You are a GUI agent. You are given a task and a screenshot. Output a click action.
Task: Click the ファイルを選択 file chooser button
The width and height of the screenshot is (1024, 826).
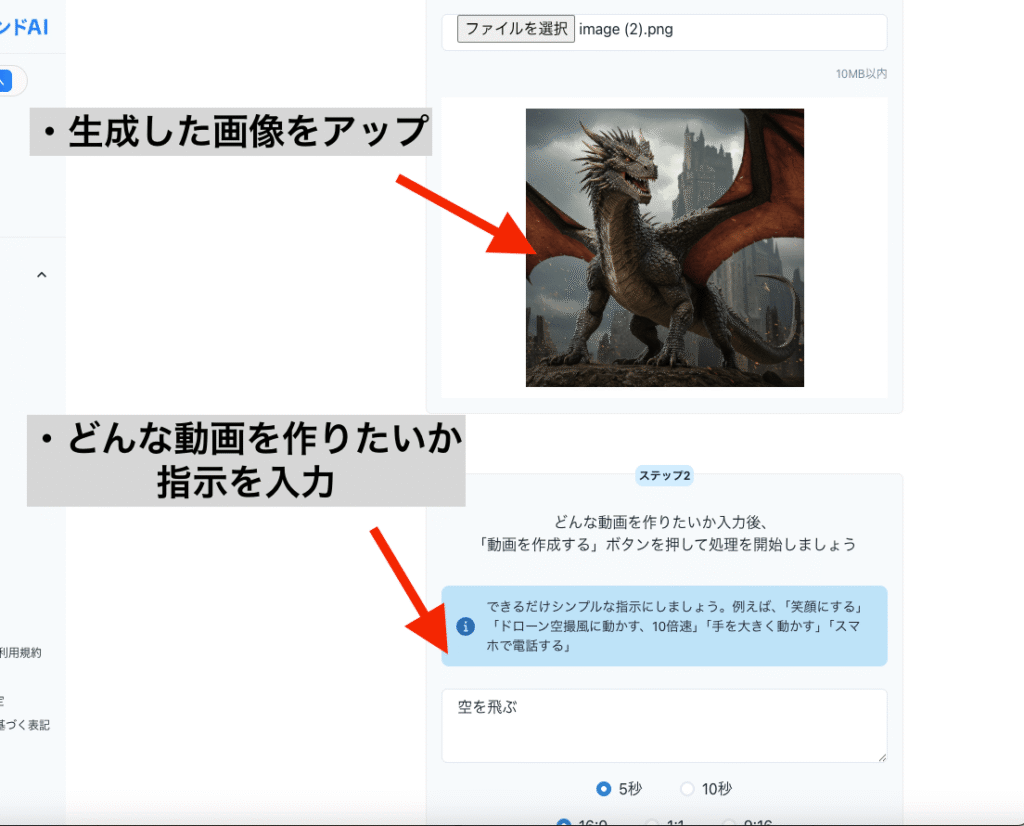tap(515, 29)
